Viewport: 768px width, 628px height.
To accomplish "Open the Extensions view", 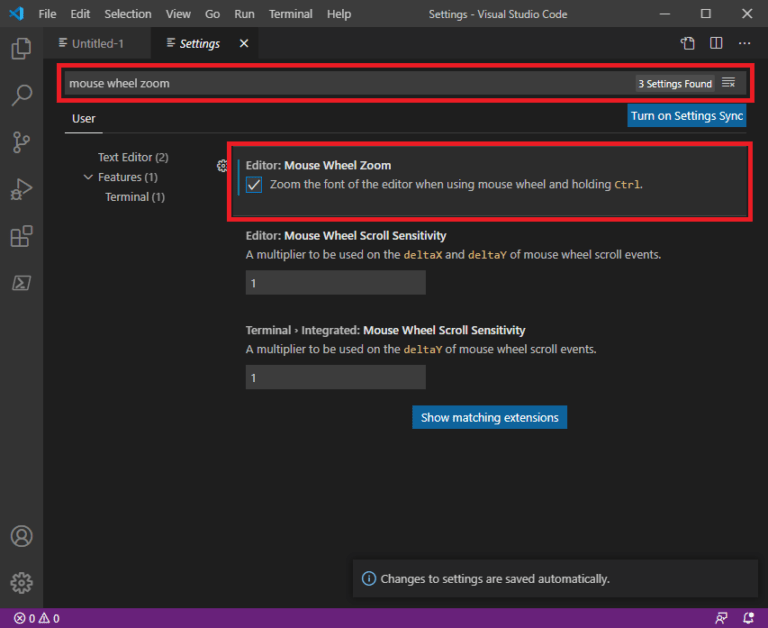I will click(x=21, y=236).
